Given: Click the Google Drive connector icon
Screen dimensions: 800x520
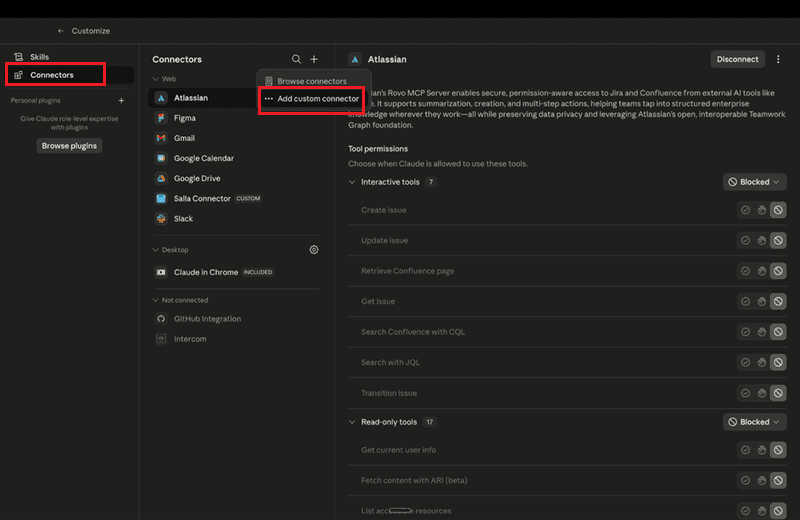Looking at the screenshot, I should pyautogui.click(x=161, y=178).
